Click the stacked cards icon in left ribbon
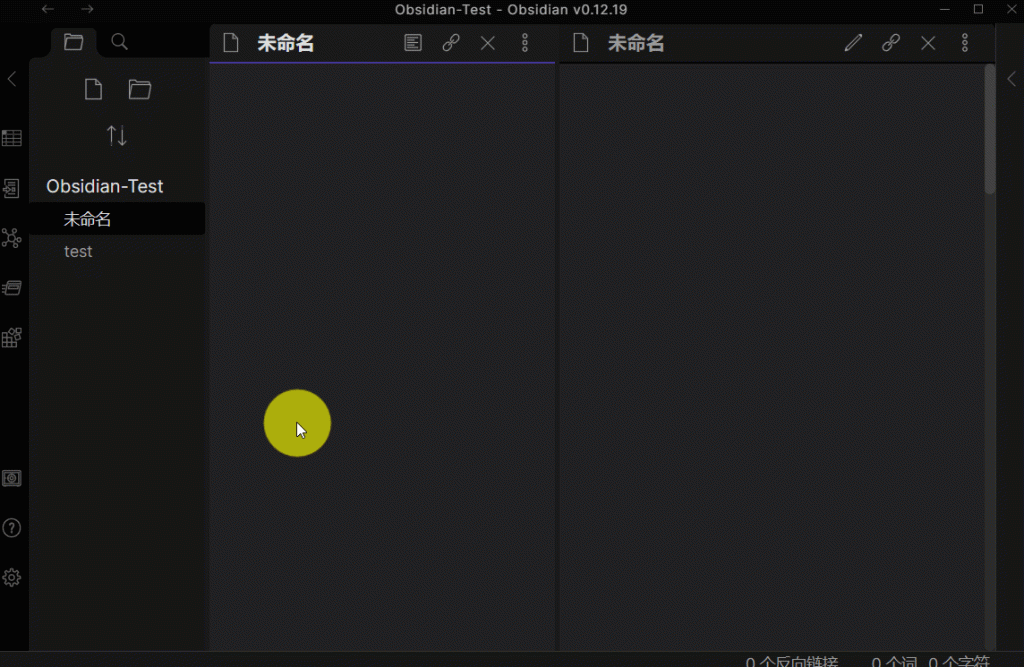This screenshot has height=667, width=1024. [12, 287]
